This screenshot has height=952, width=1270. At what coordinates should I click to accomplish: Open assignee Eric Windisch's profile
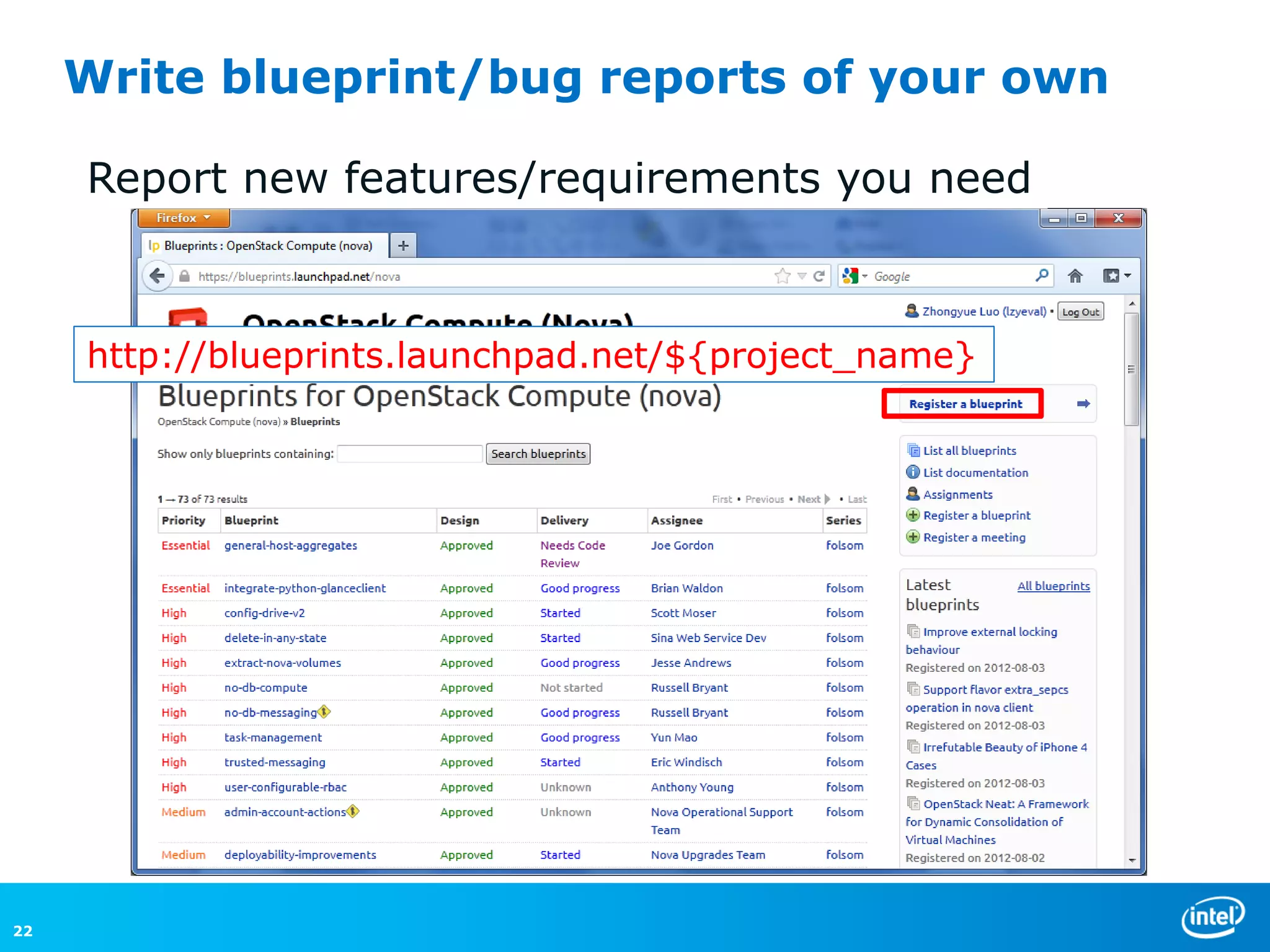[x=686, y=762]
